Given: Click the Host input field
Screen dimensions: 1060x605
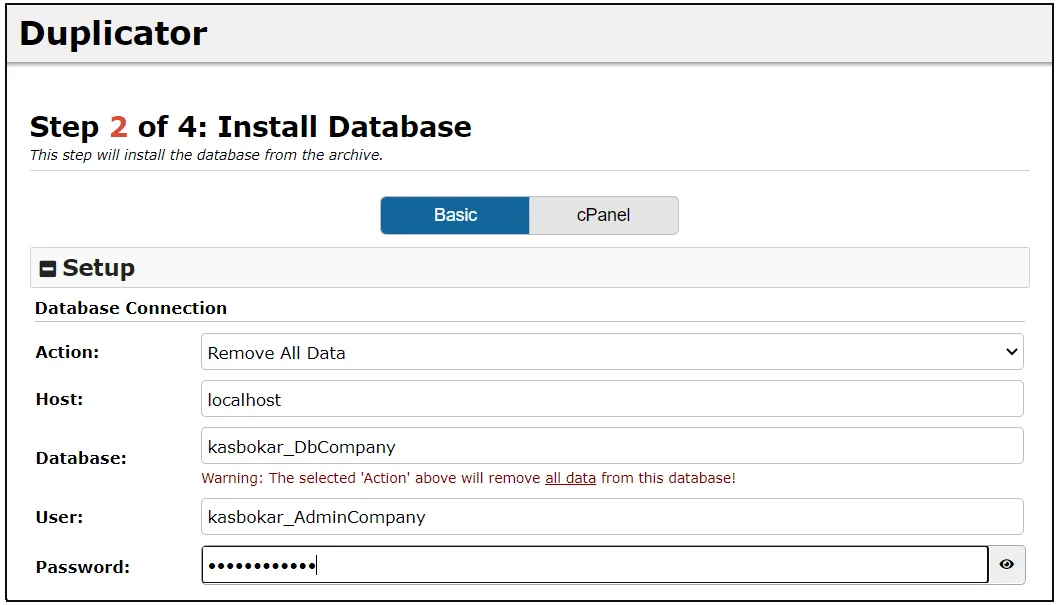Looking at the screenshot, I should [x=612, y=399].
